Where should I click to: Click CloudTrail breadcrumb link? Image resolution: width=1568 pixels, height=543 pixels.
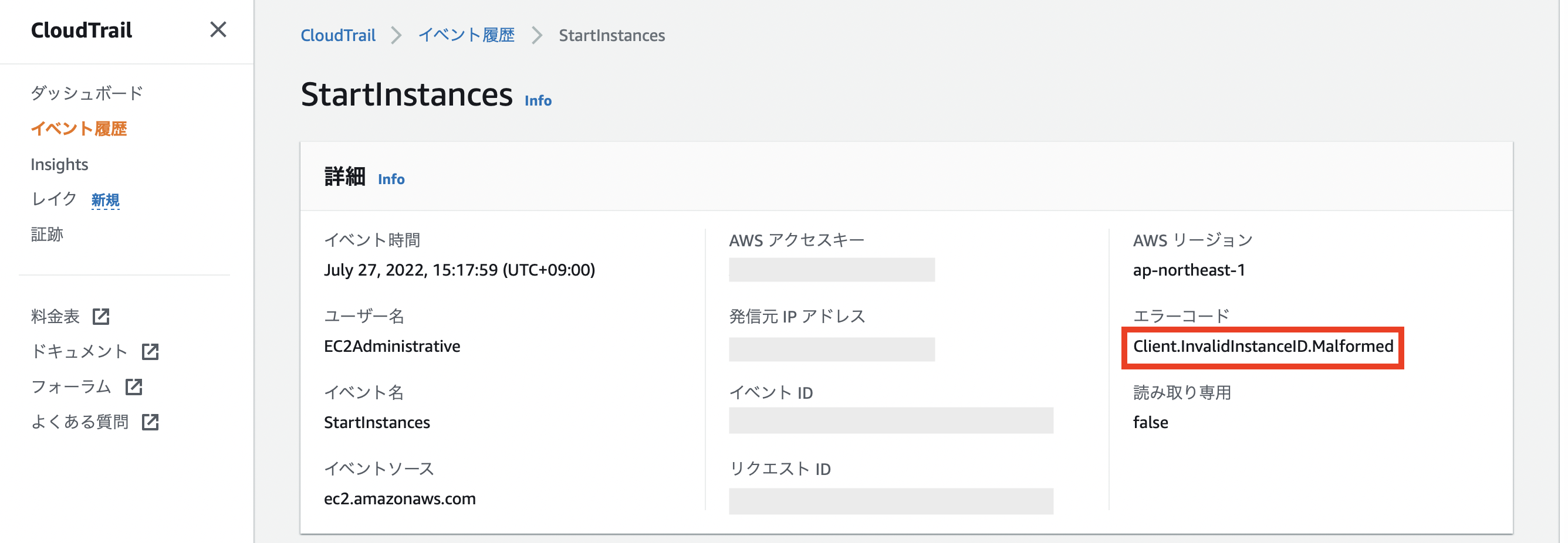click(338, 35)
